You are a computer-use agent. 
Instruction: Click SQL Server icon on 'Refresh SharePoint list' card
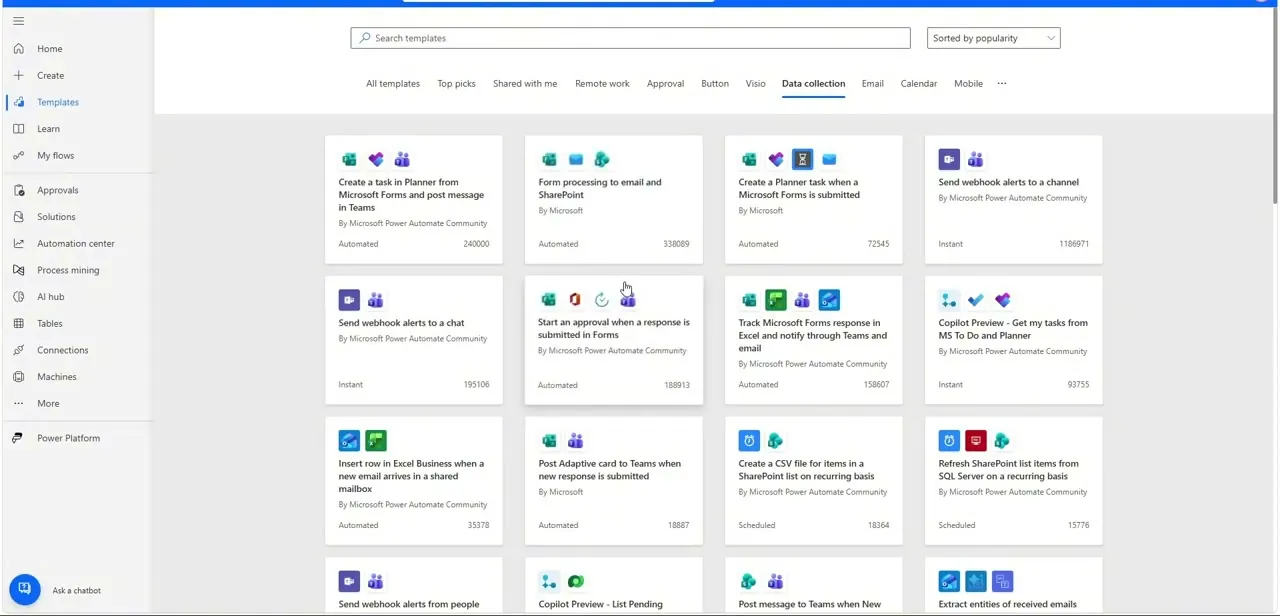pos(976,441)
